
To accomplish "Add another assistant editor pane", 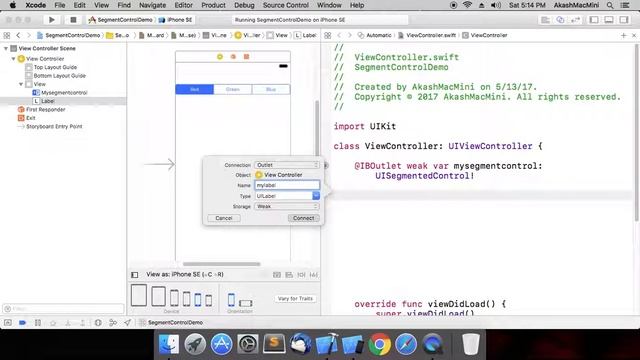I will (623, 36).
